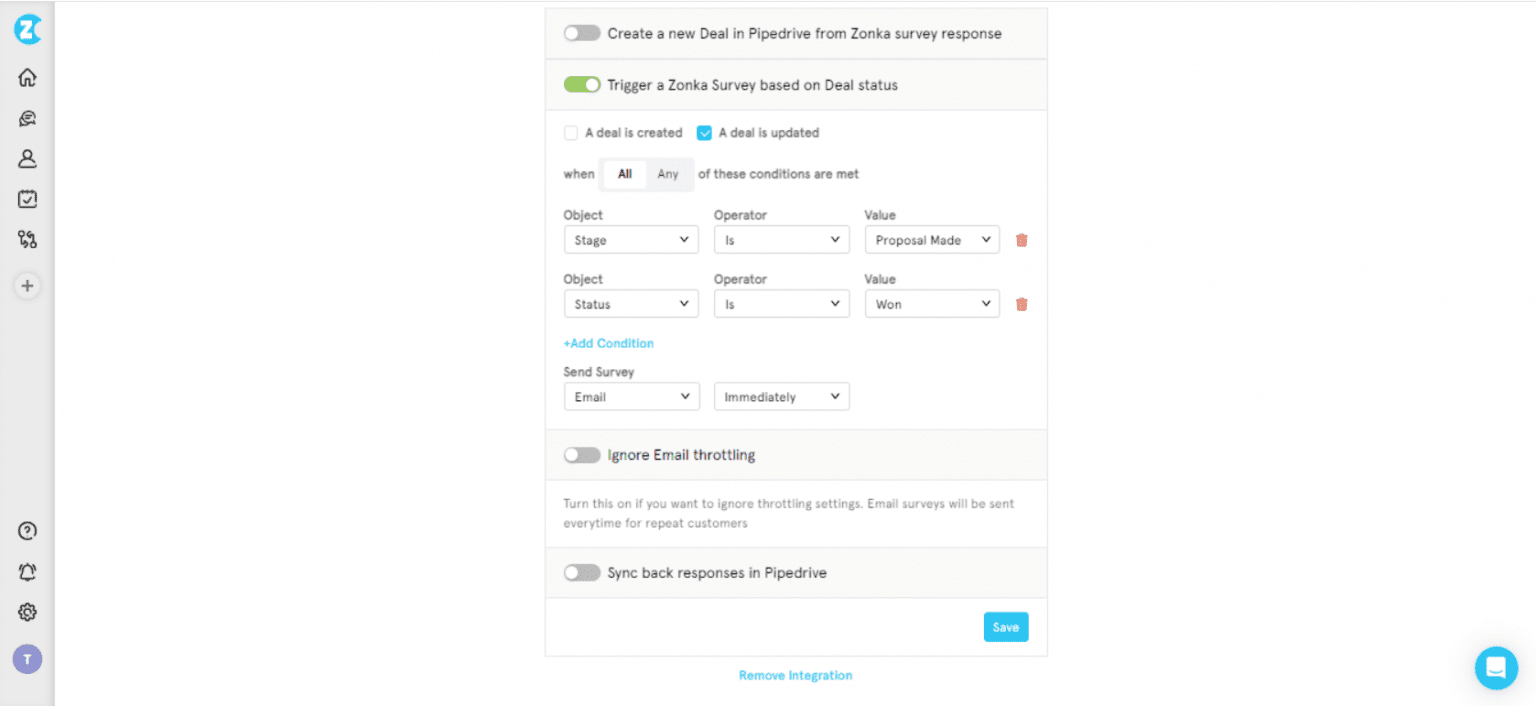Open the Home icon in sidebar
Viewport: 1536px width, 706px height.
point(27,77)
